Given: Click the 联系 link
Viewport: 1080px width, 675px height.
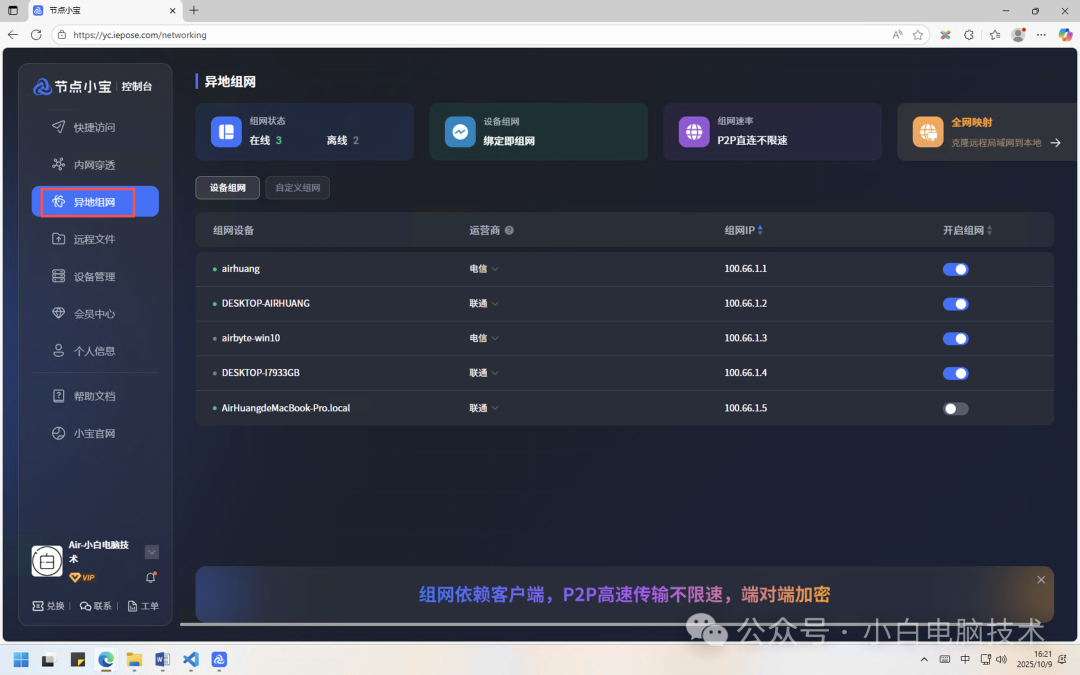Looking at the screenshot, I should [95, 606].
